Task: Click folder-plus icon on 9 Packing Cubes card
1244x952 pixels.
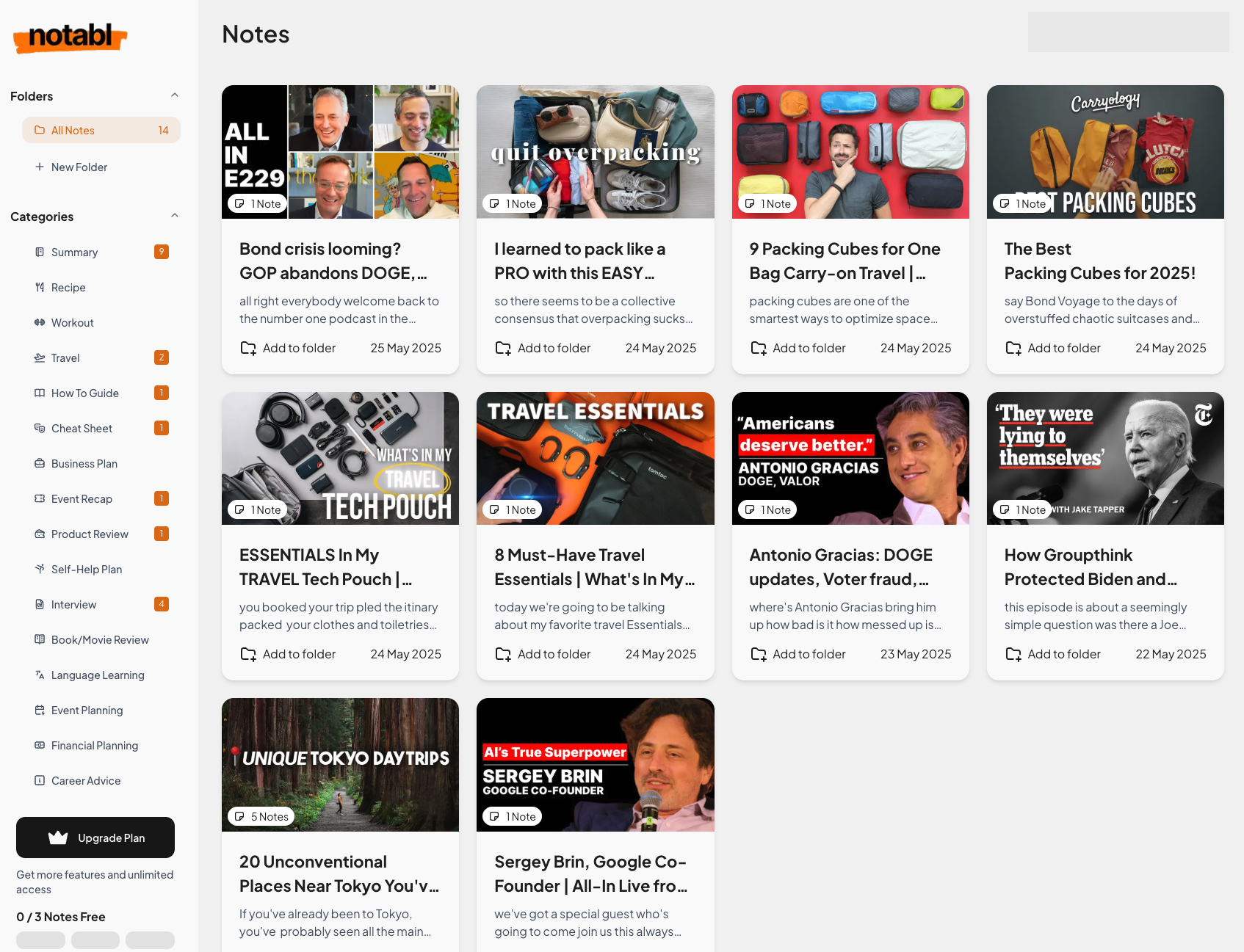Action: click(x=759, y=348)
